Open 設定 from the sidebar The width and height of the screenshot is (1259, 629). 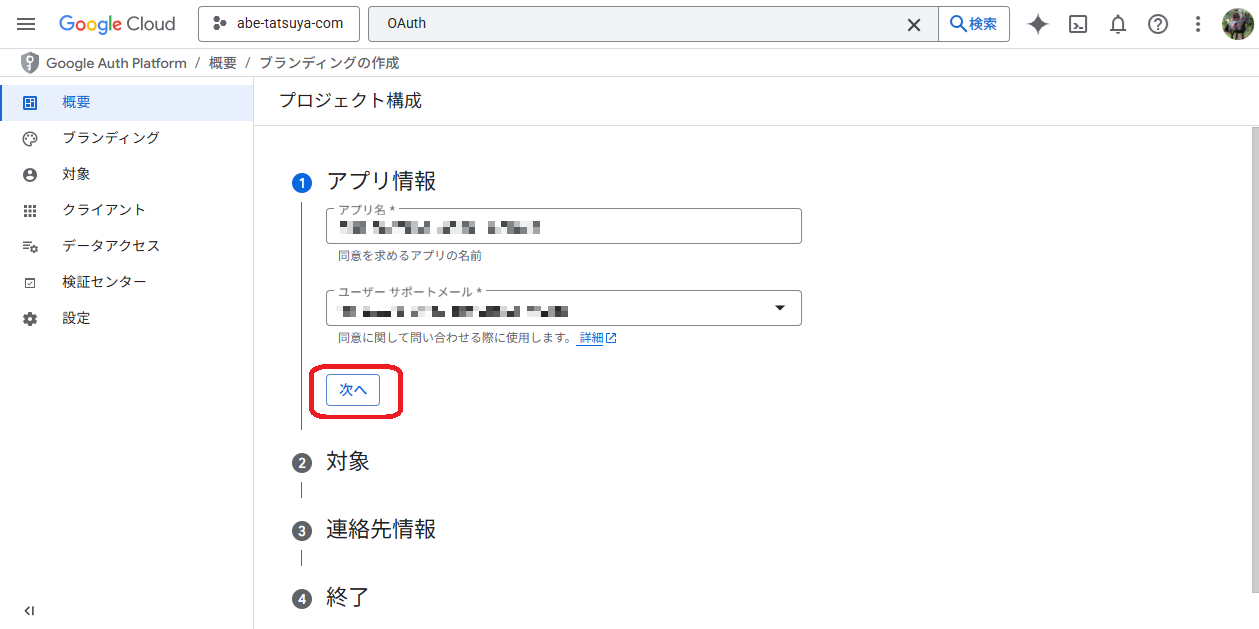[76, 318]
